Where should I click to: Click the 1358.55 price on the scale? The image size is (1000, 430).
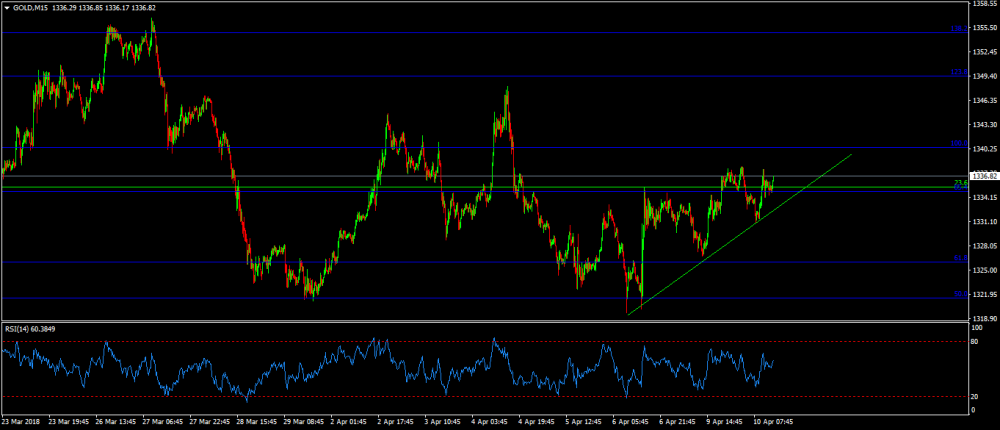click(984, 4)
